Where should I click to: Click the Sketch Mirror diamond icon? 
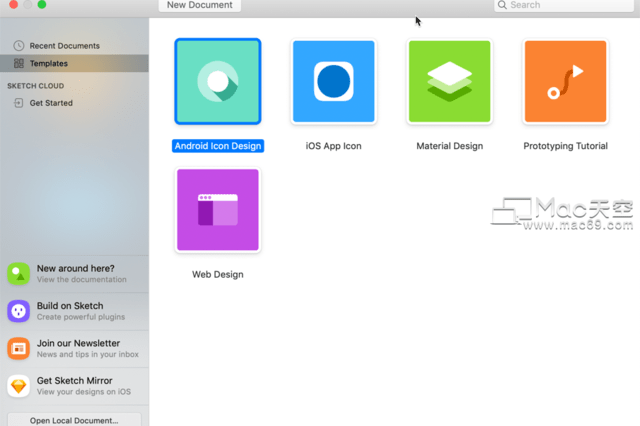[18, 386]
